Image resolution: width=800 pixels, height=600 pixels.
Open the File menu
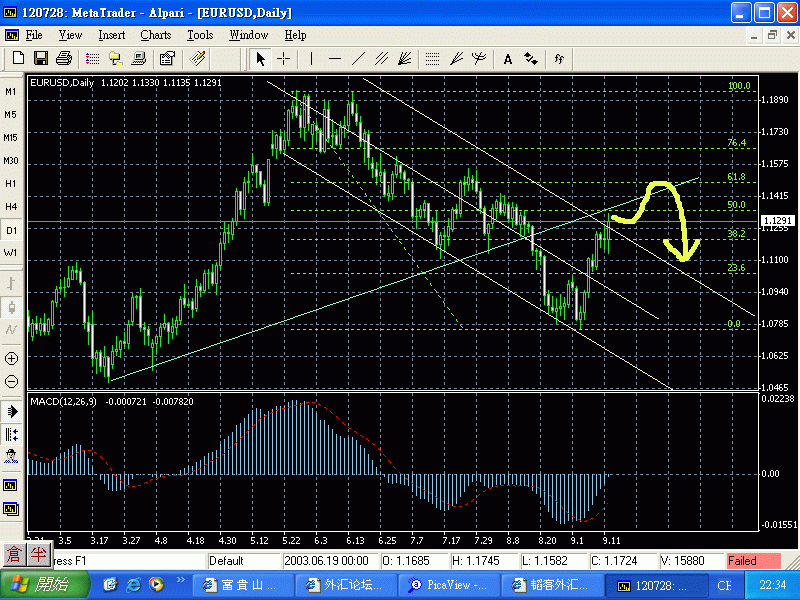pos(34,35)
